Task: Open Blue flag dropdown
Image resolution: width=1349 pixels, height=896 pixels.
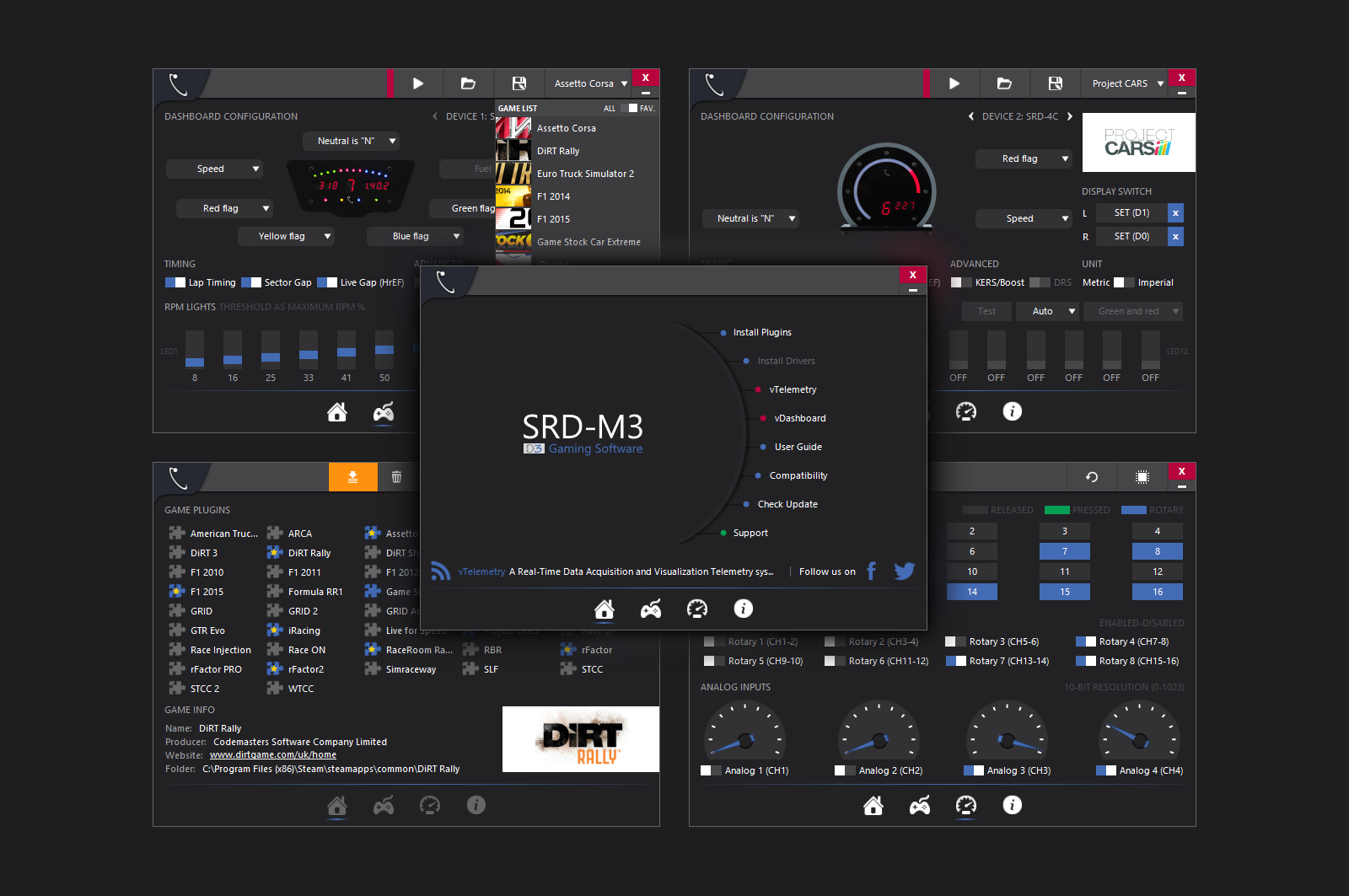Action: 416,236
